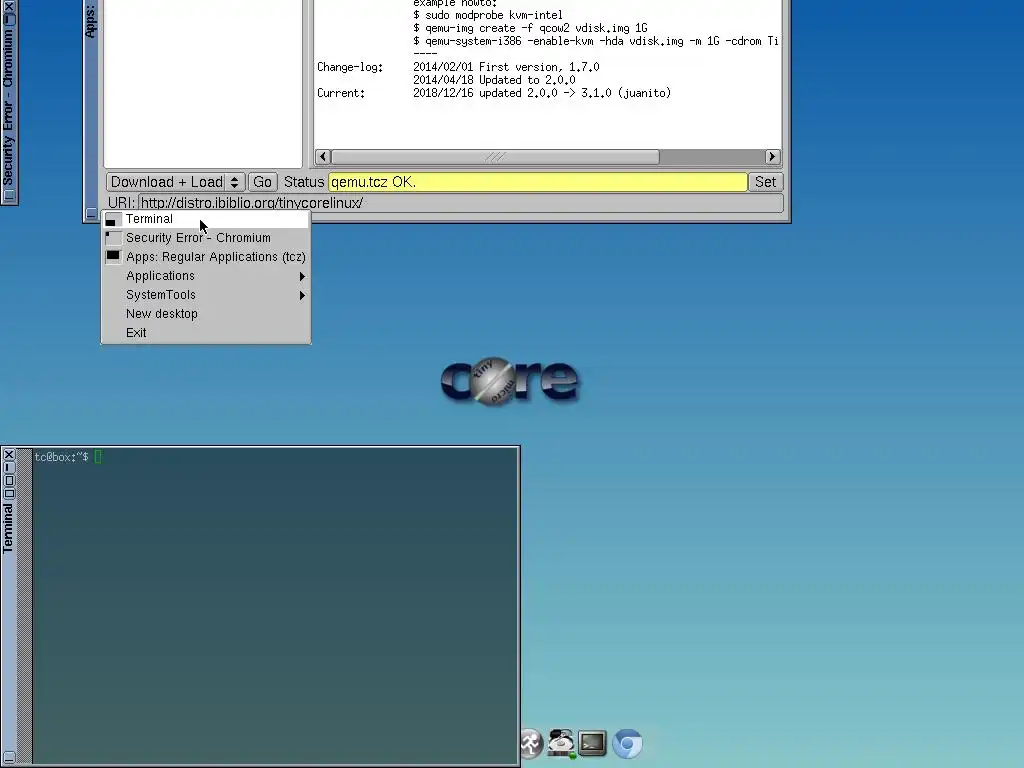Click the Exit running-man icon in the dock
Image resolution: width=1024 pixels, height=768 pixels.
[531, 743]
